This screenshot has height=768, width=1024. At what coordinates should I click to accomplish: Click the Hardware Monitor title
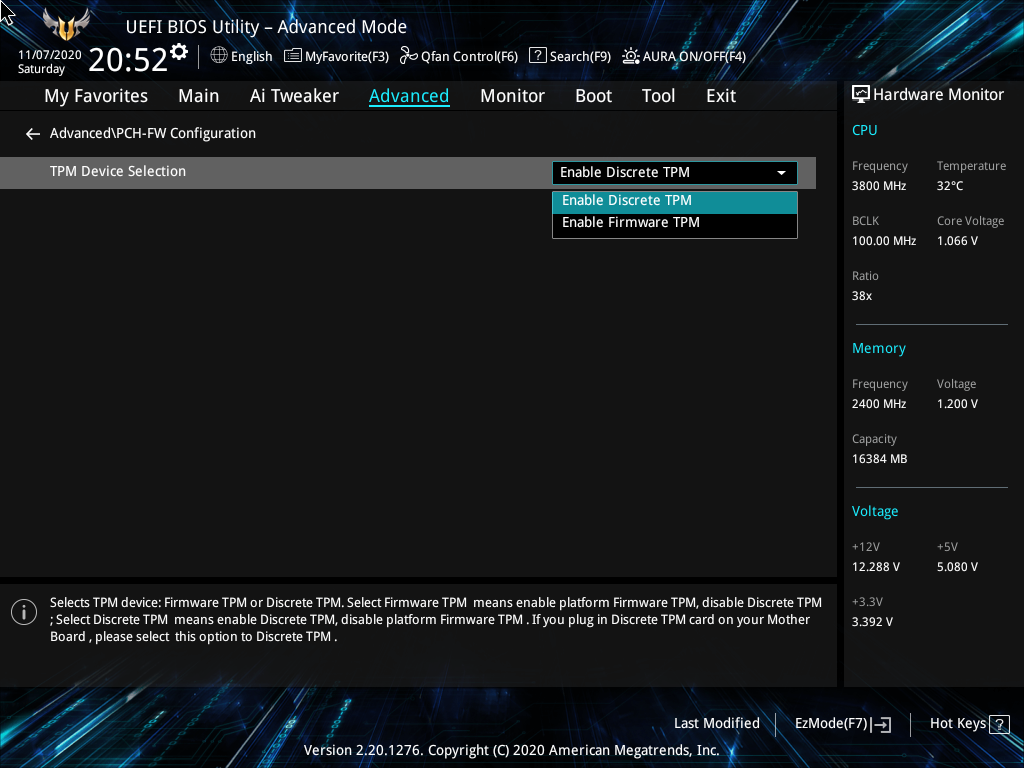938,95
